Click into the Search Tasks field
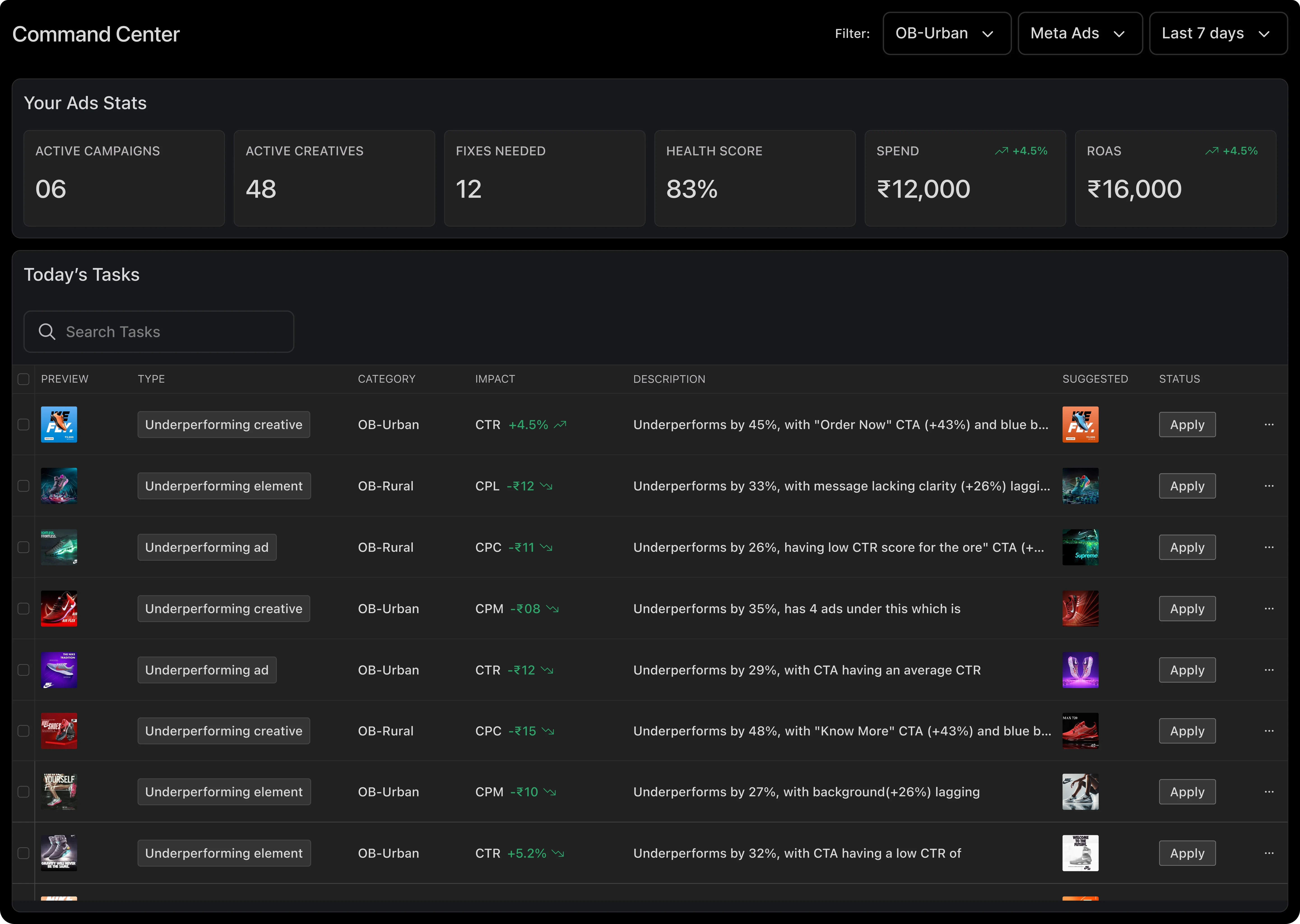 pos(171,332)
